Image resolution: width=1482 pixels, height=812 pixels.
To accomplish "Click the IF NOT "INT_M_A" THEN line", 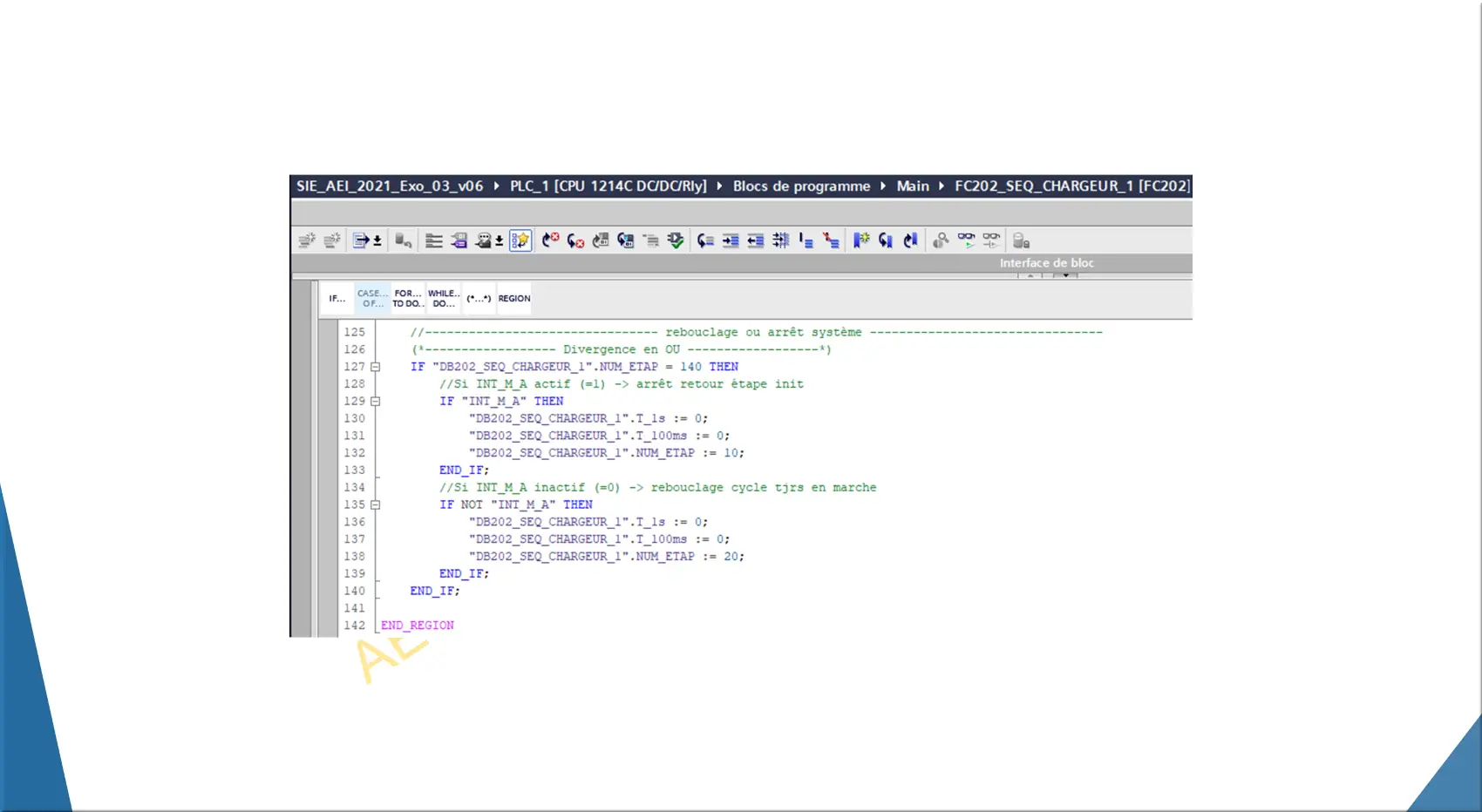I will (516, 504).
